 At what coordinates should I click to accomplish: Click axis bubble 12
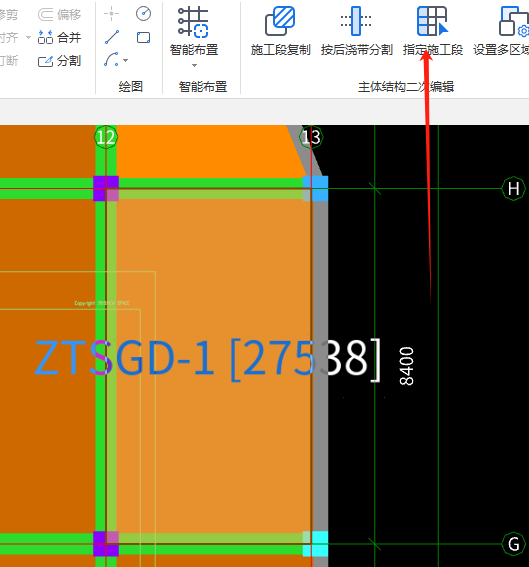[106, 137]
